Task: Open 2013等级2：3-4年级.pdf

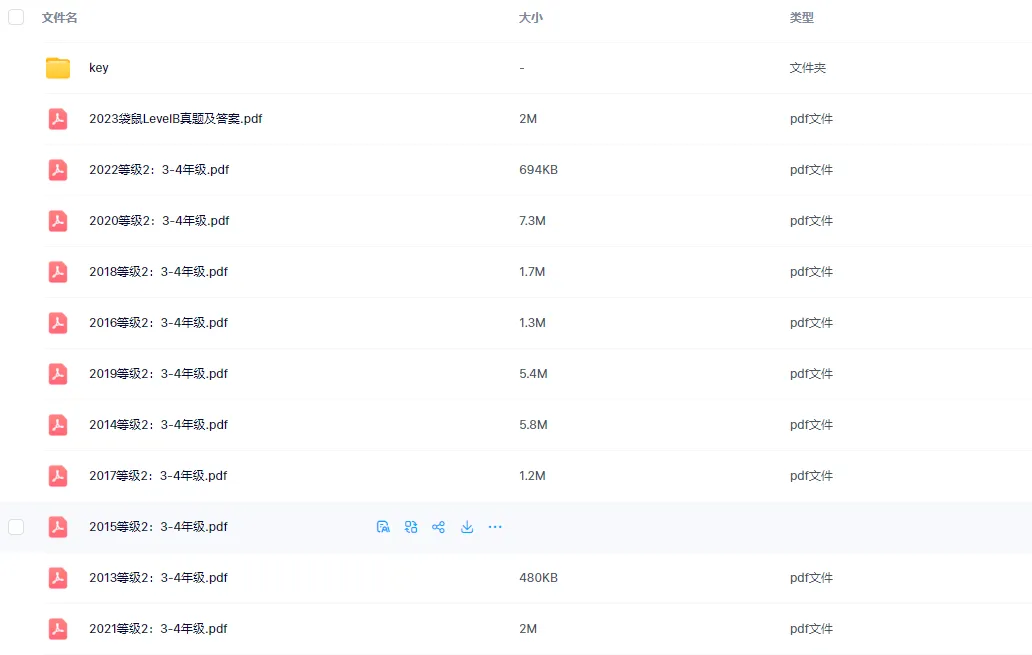Action: (x=159, y=578)
